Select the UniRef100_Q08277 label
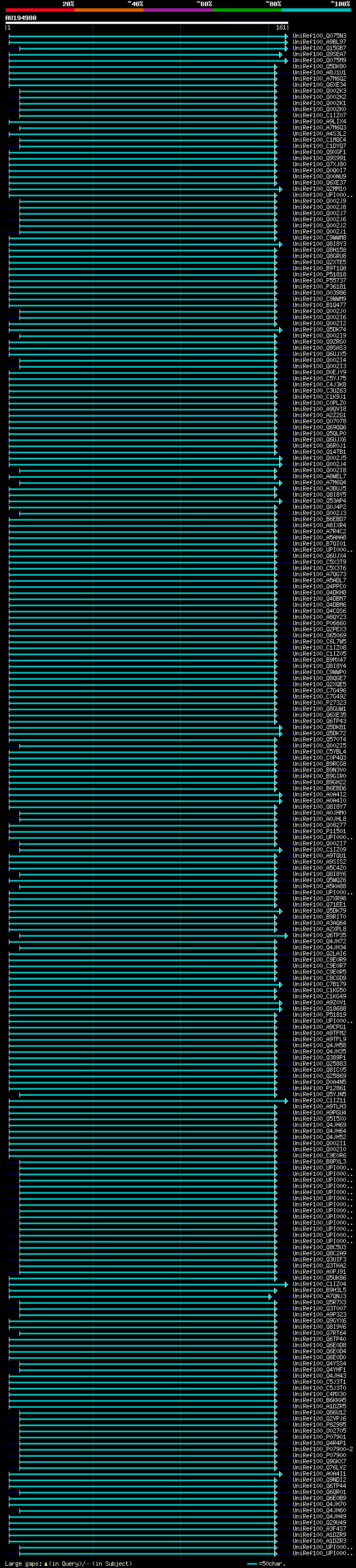Viewport: 356px width, 1568px height. pos(319,825)
